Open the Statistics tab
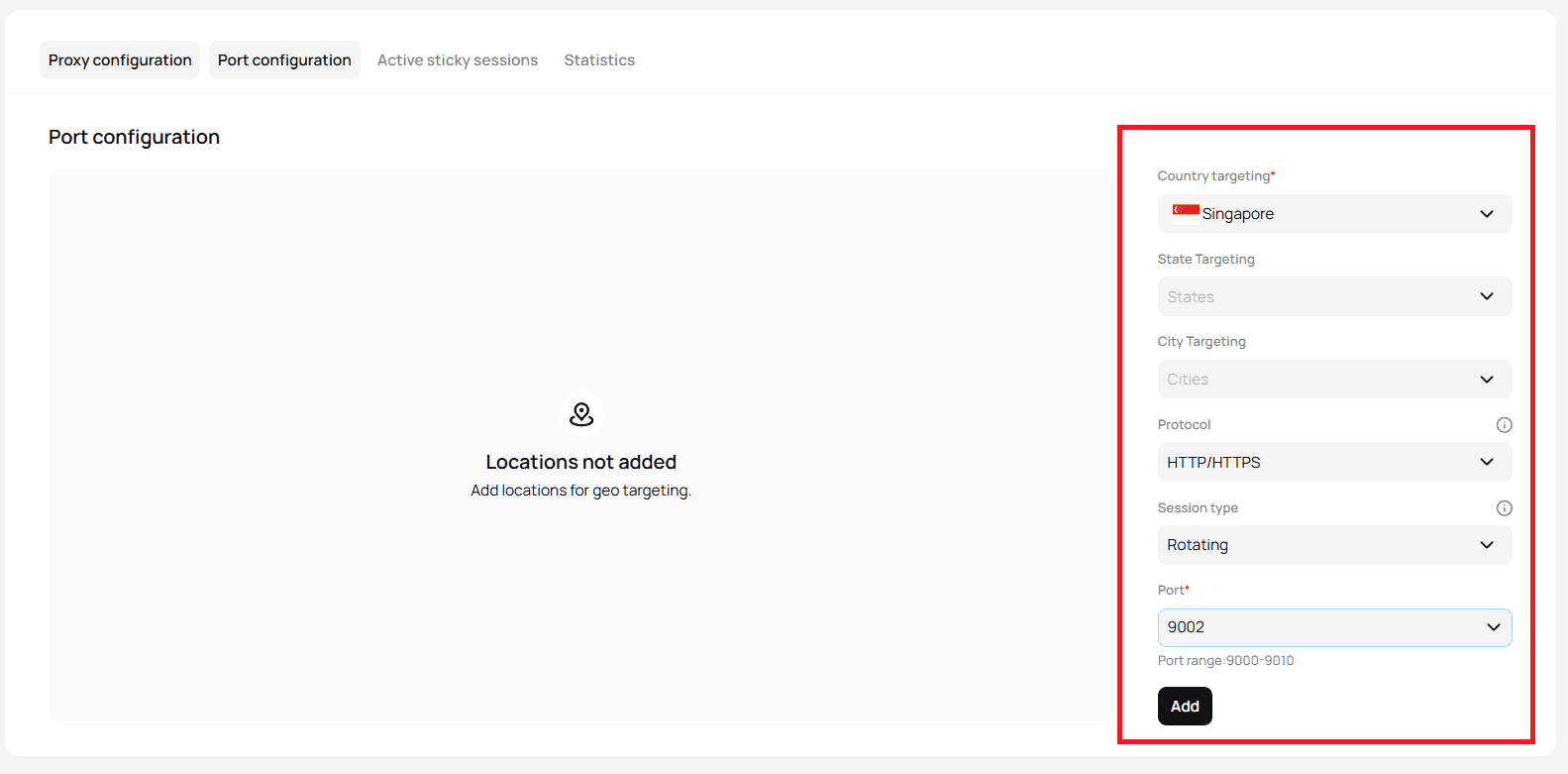This screenshot has width=1568, height=774. coord(599,60)
